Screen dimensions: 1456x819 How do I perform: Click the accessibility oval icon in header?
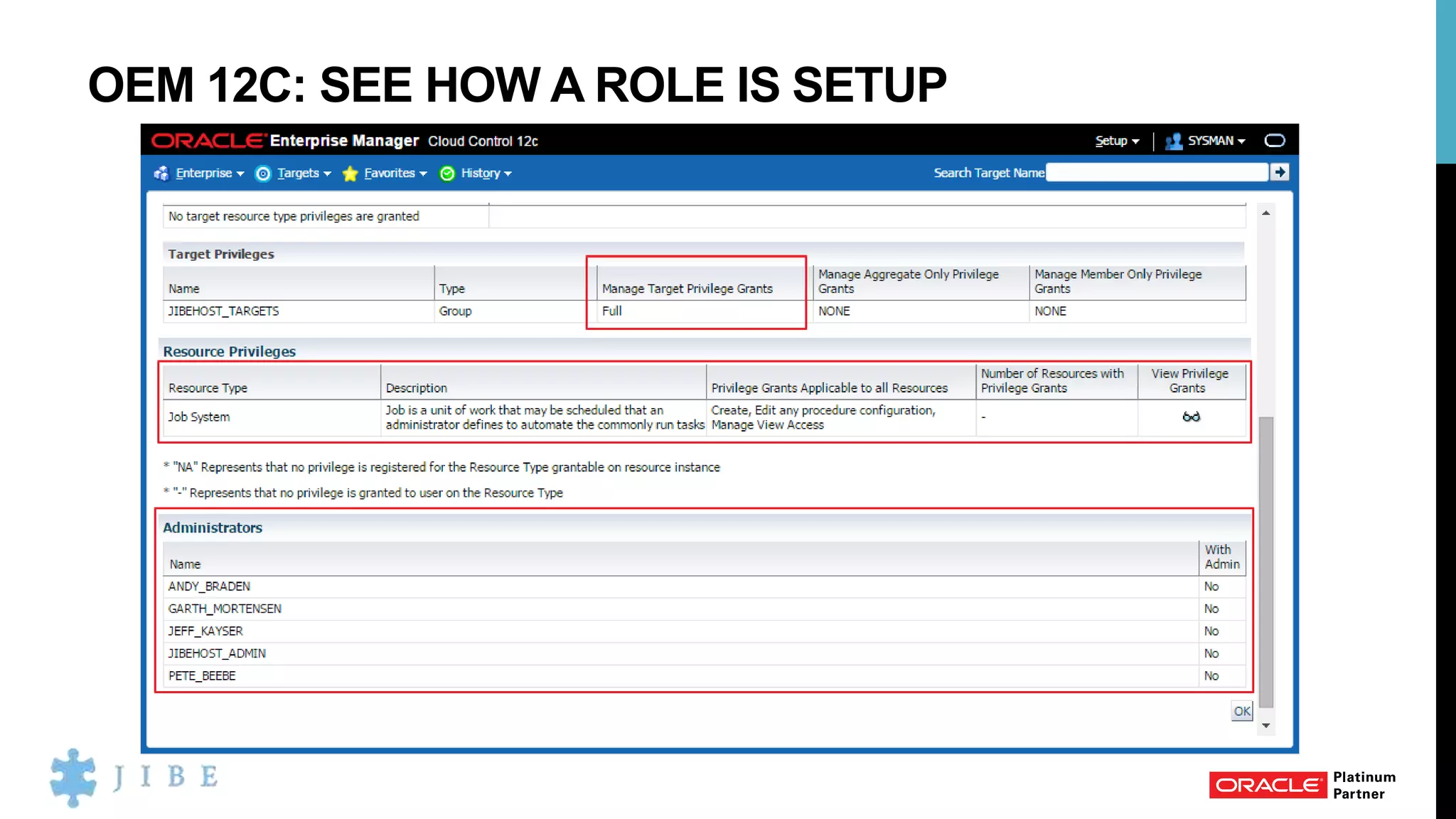(1275, 140)
